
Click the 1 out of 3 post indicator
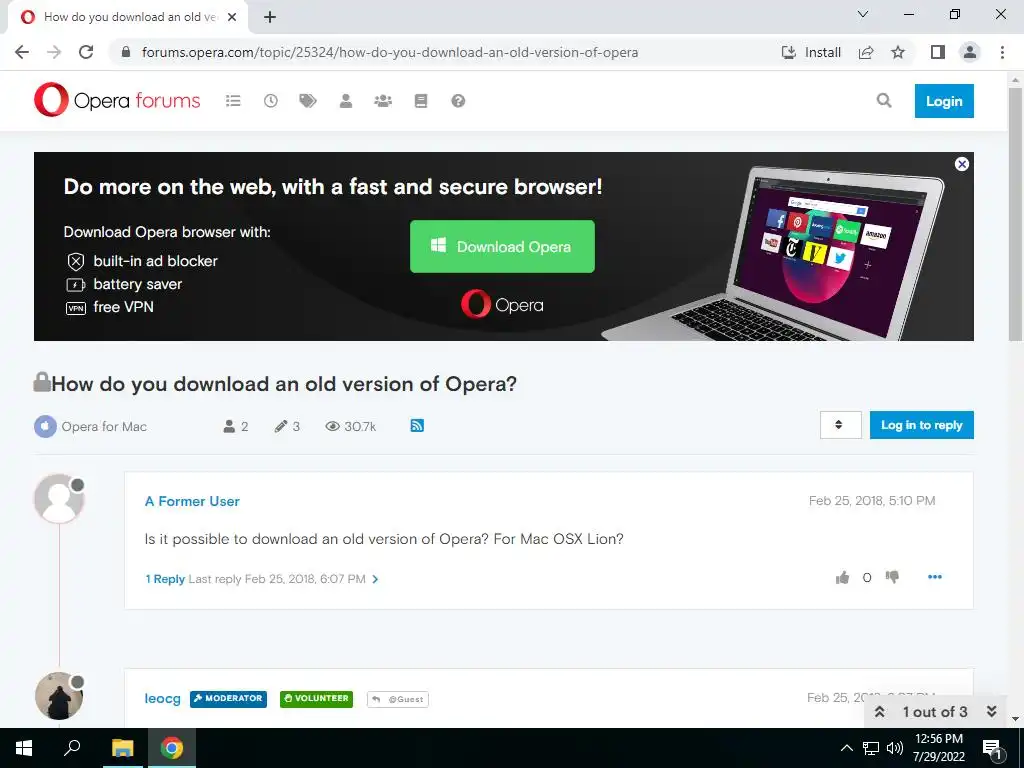[935, 712]
